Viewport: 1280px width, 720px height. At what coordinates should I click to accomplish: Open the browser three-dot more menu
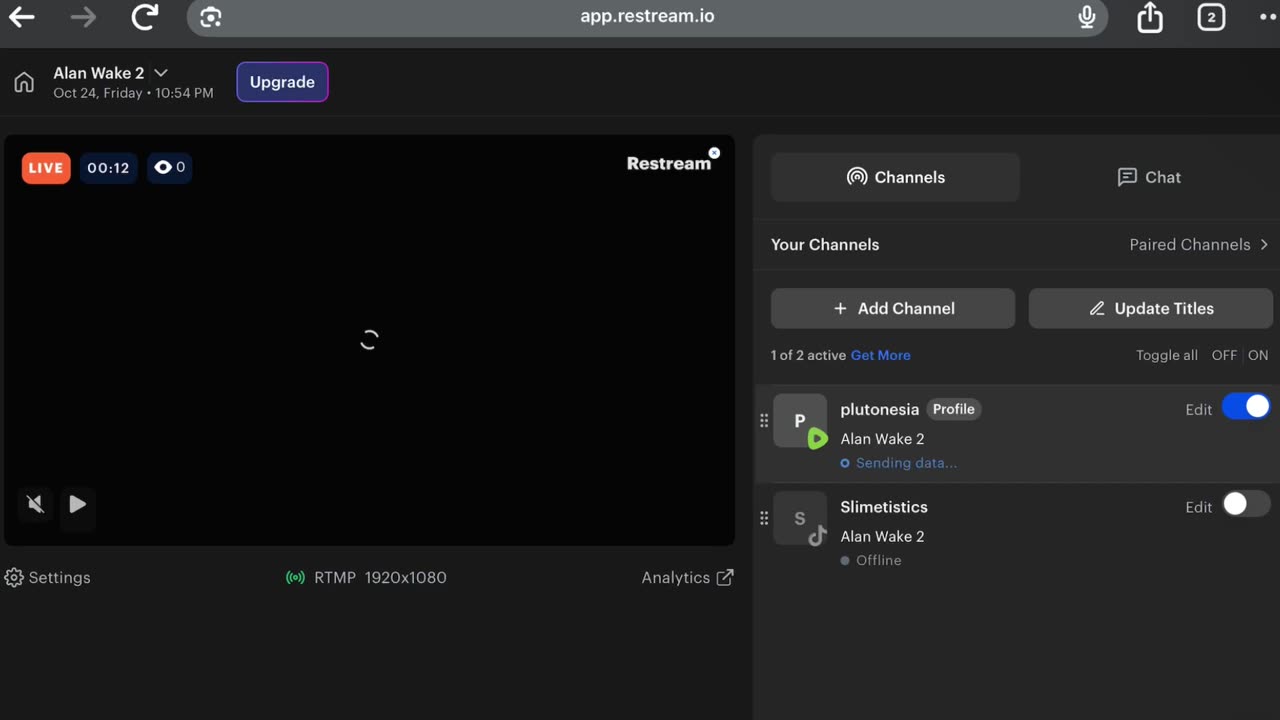(x=1268, y=17)
